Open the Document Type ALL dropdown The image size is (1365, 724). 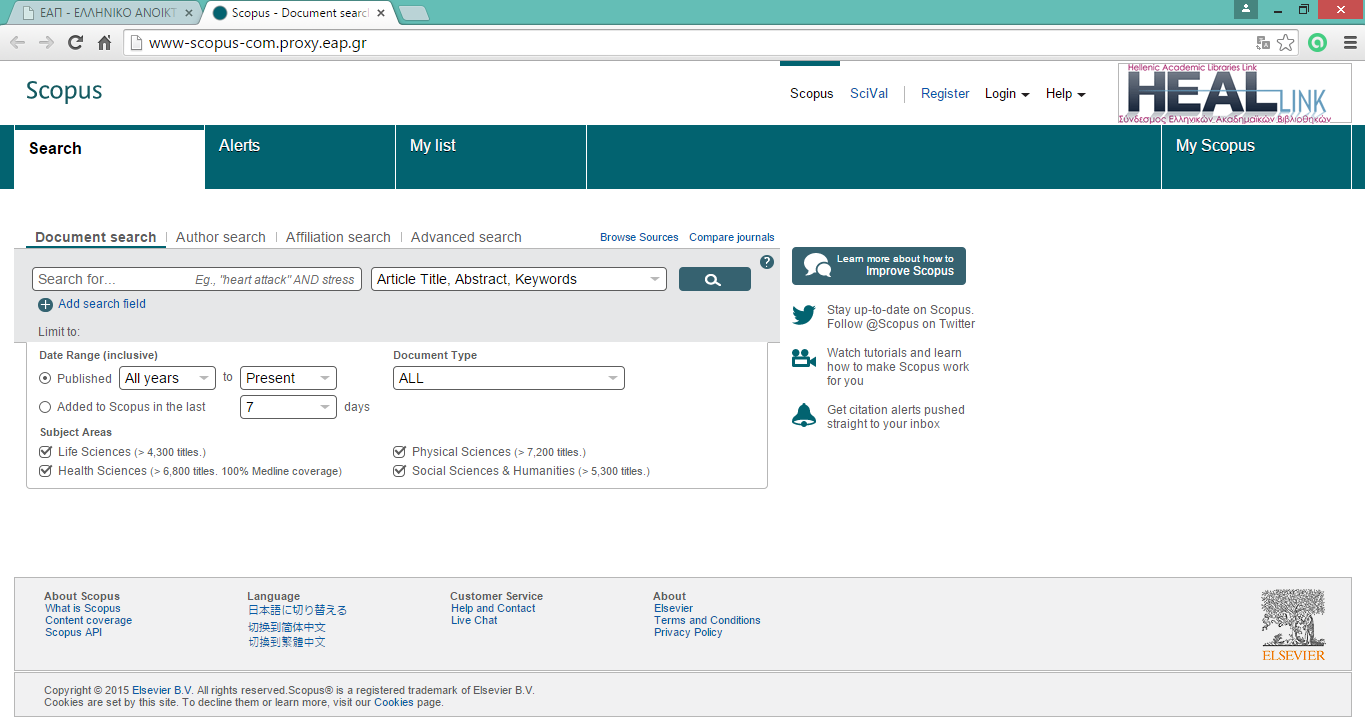tap(509, 379)
